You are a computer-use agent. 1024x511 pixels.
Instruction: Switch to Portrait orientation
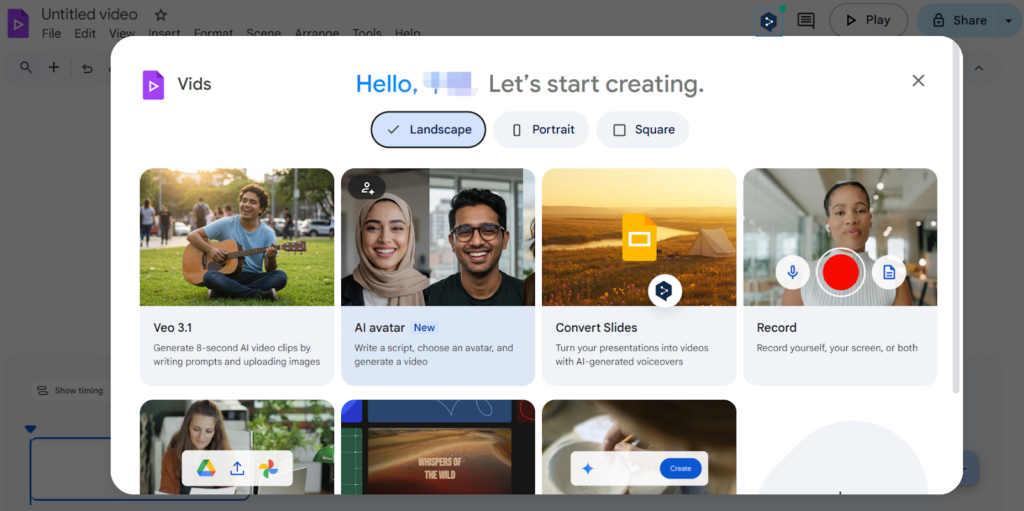543,130
